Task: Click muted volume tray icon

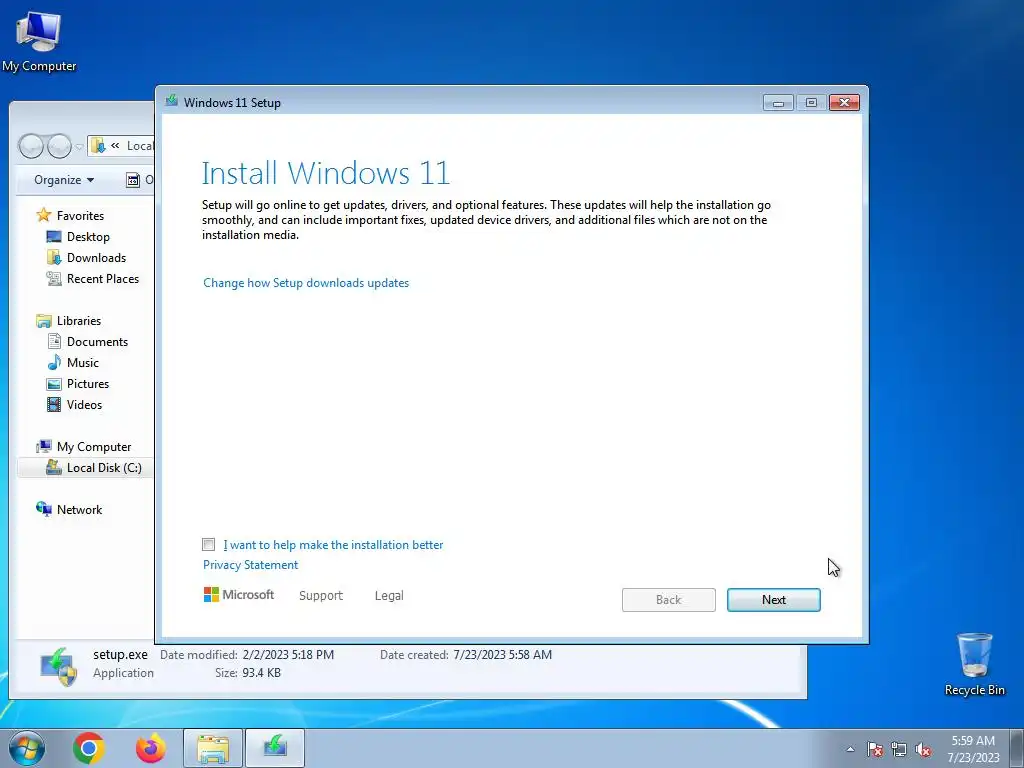Action: coord(923,749)
